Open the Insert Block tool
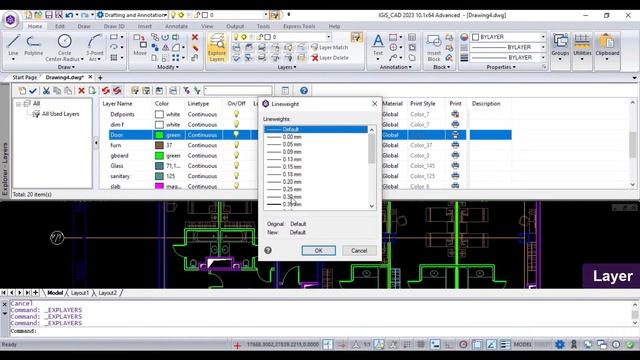Viewport: 640px width, 360px height. click(434, 47)
